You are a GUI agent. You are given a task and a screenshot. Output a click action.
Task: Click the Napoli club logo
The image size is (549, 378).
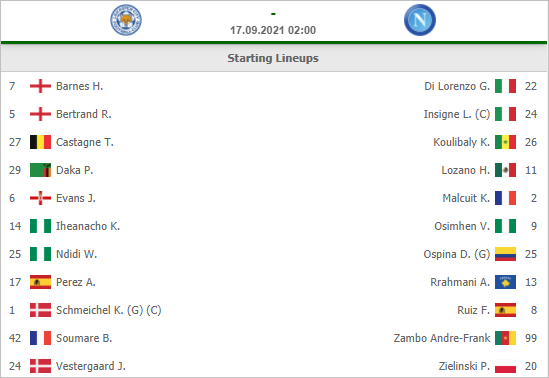coord(420,20)
